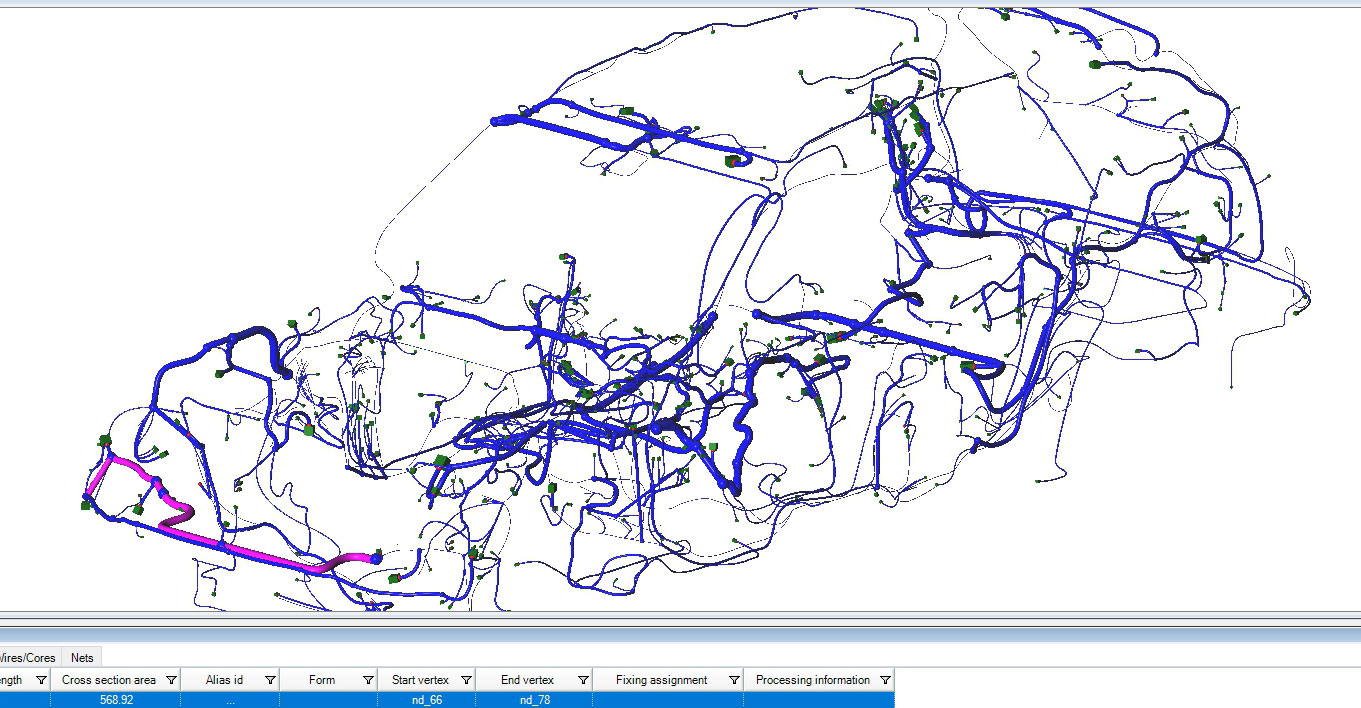The width and height of the screenshot is (1361, 708).
Task: Filter the Fixing assignment column
Action: (734, 679)
